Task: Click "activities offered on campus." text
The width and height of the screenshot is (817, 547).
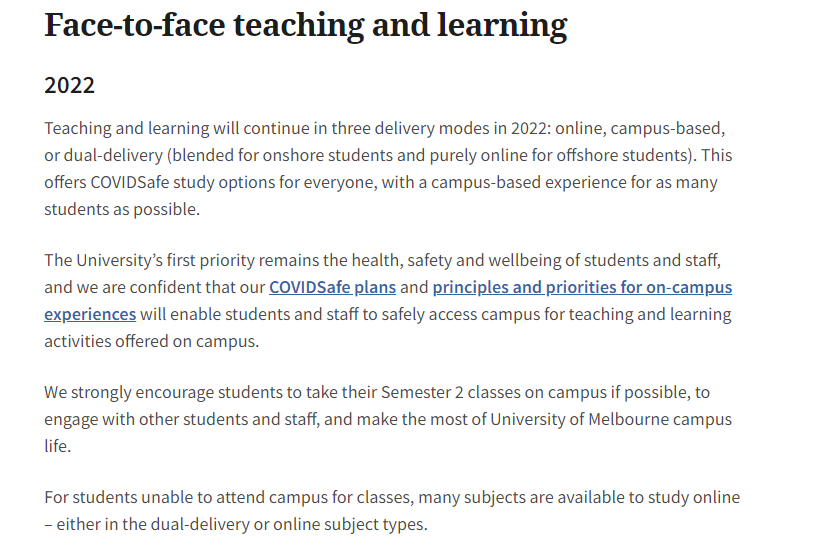Action: point(150,340)
